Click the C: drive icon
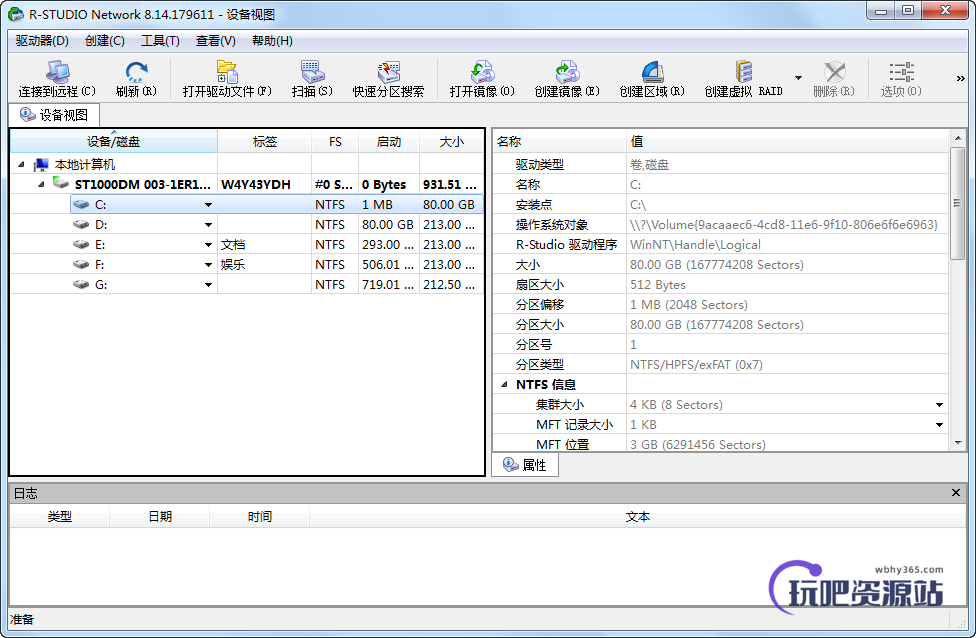This screenshot has width=976, height=638. coord(81,204)
